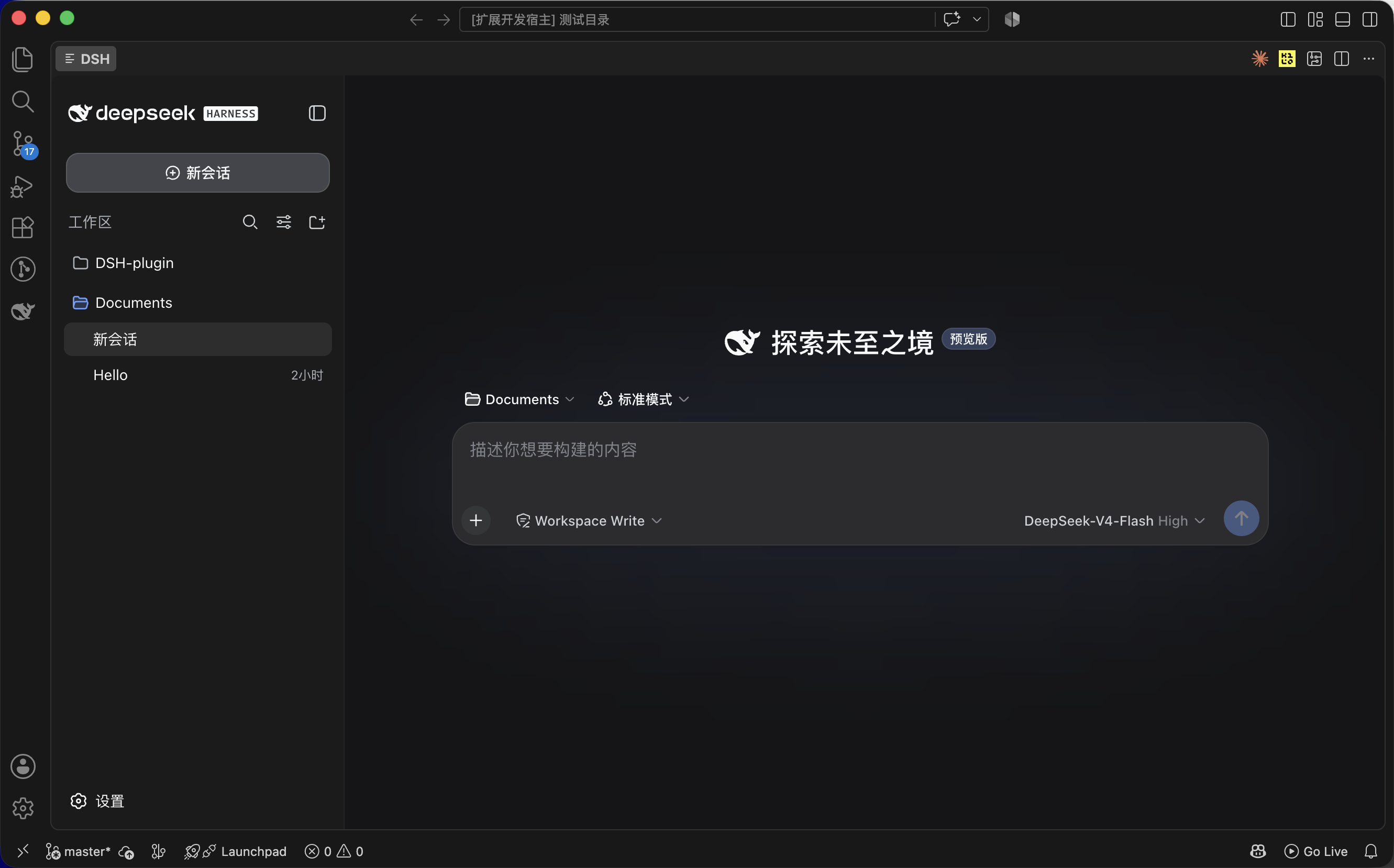1394x868 pixels.
Task: Open the Manage gear in activity bar
Action: (23, 808)
